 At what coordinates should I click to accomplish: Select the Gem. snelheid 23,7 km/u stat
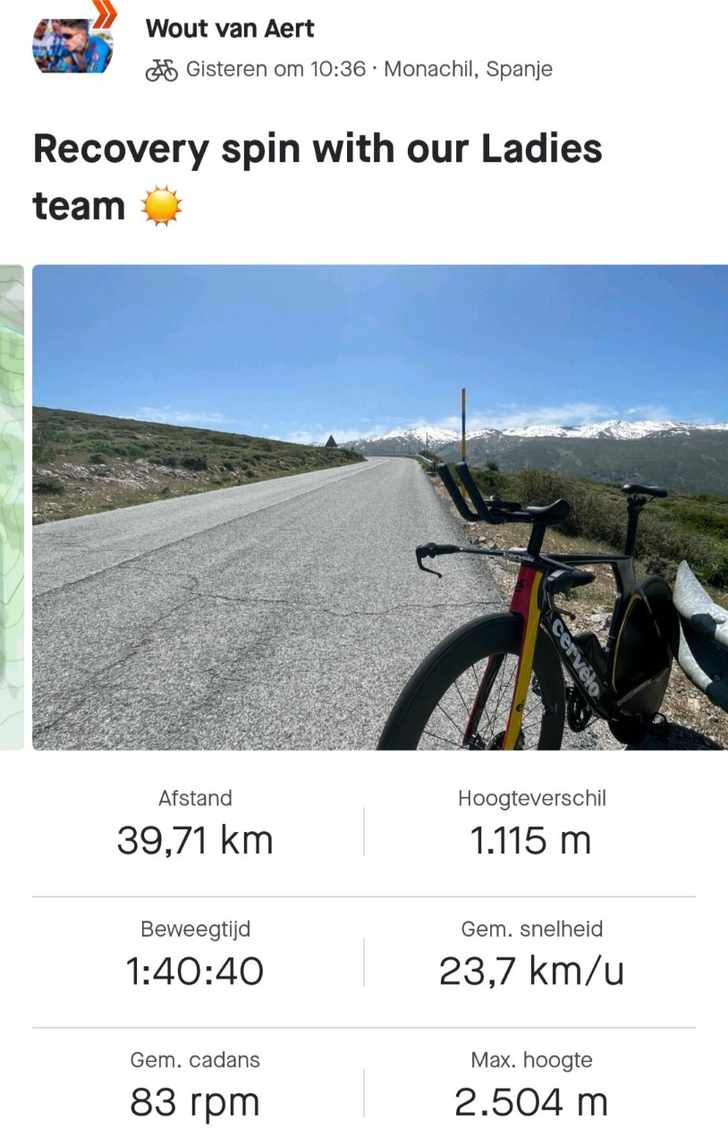531,954
